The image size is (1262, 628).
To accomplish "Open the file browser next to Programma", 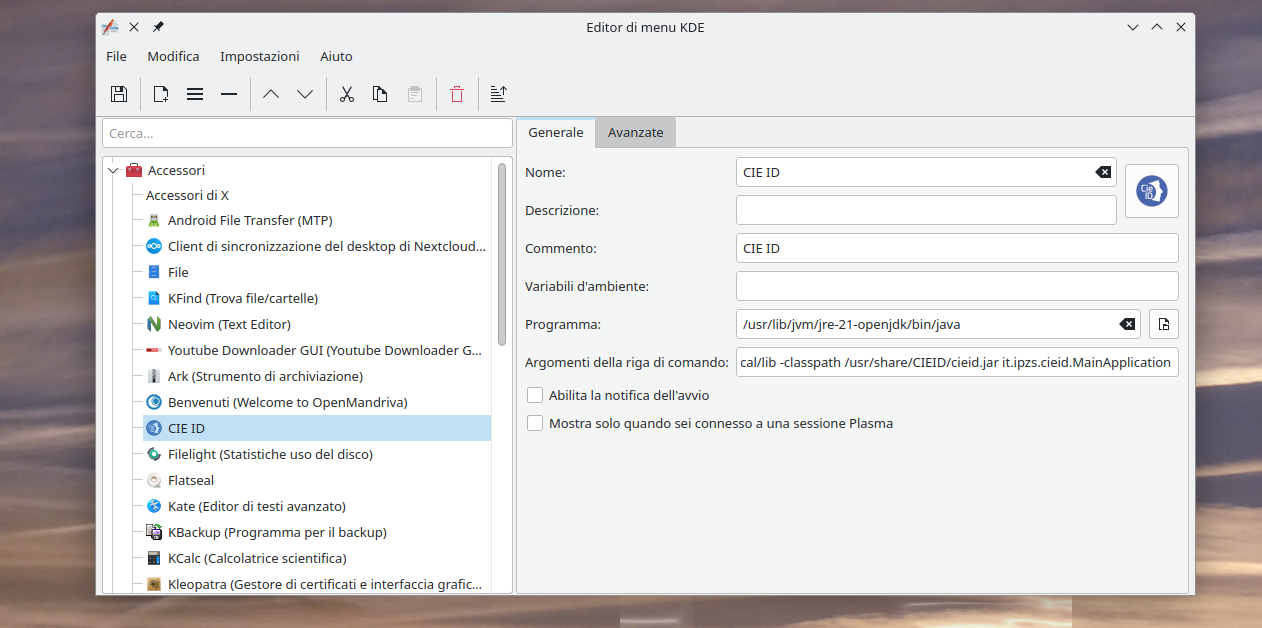I will coord(1164,324).
